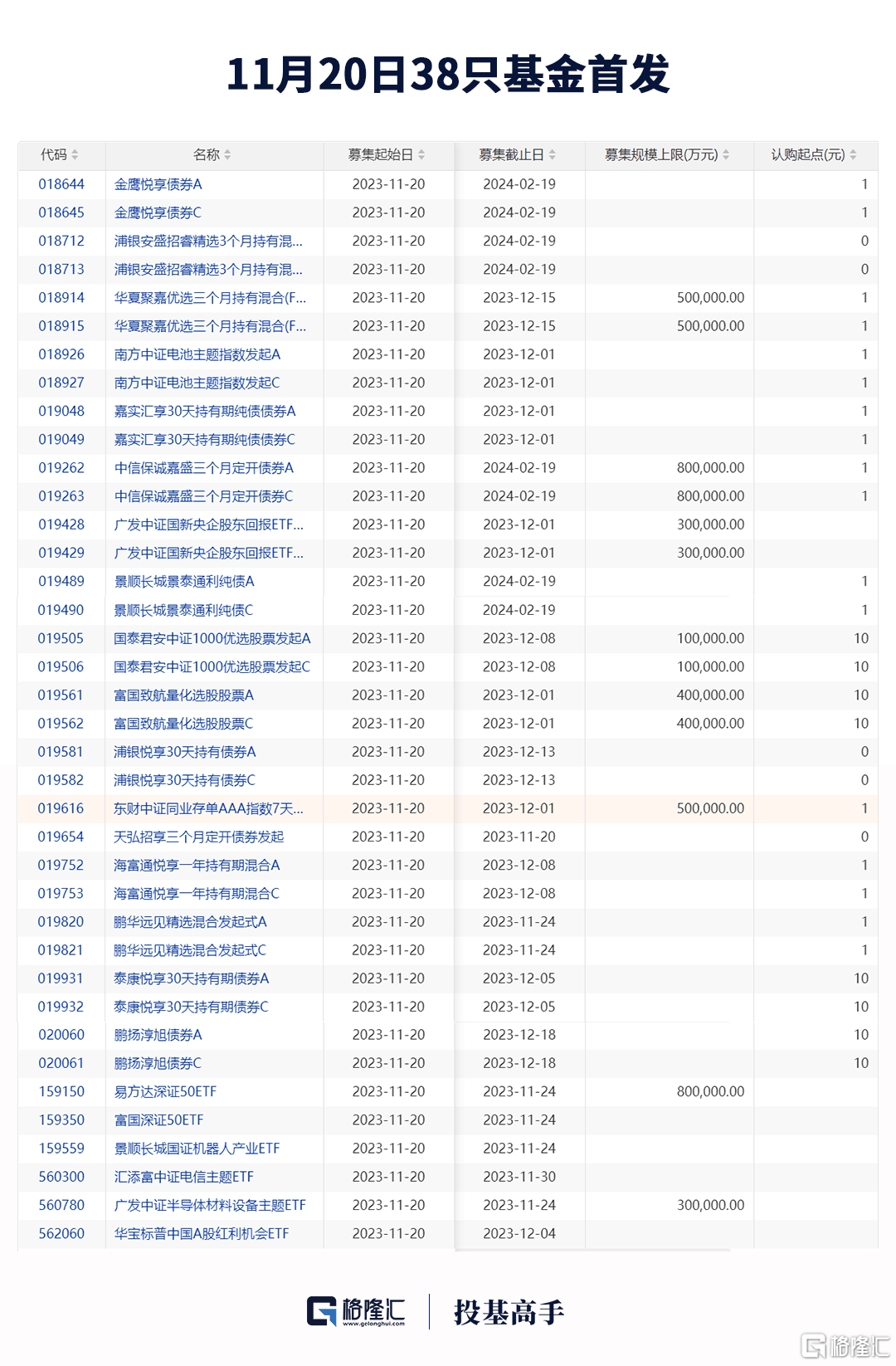This screenshot has width=896, height=1366.
Task: Open 南方中证电池主题指数发起A fund
Action: click(197, 354)
